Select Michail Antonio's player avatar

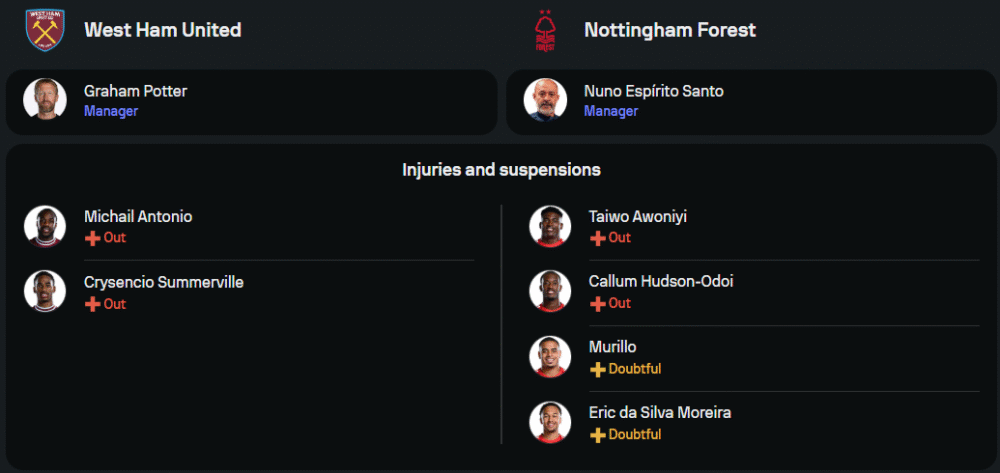click(x=45, y=226)
